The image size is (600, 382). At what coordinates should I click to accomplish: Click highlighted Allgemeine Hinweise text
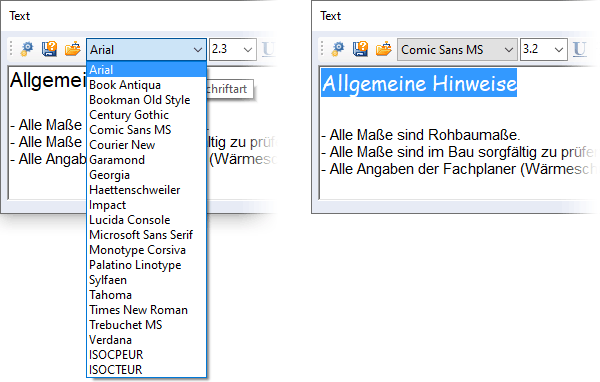click(x=419, y=83)
